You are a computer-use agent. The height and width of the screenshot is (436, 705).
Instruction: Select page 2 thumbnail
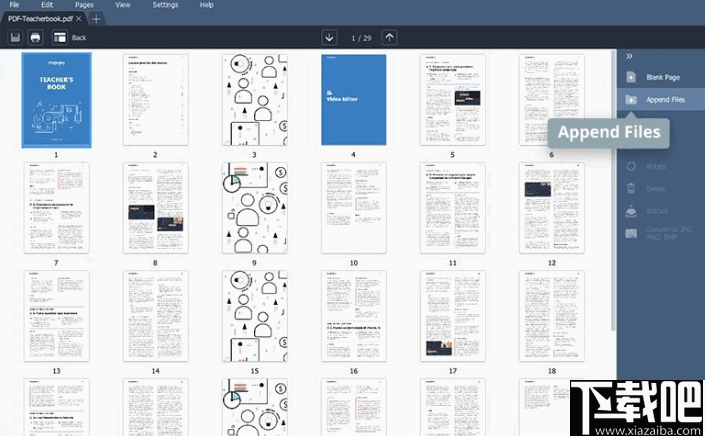[156, 100]
